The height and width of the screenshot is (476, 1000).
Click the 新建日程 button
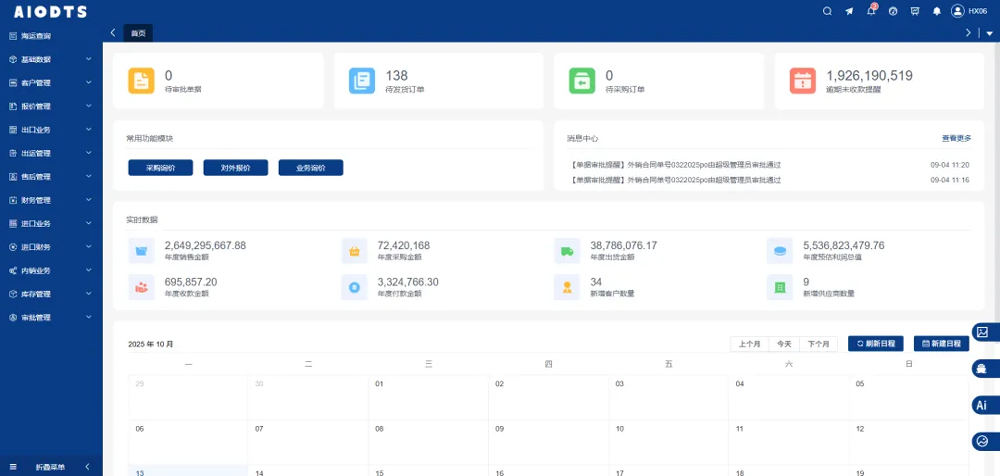coord(941,344)
